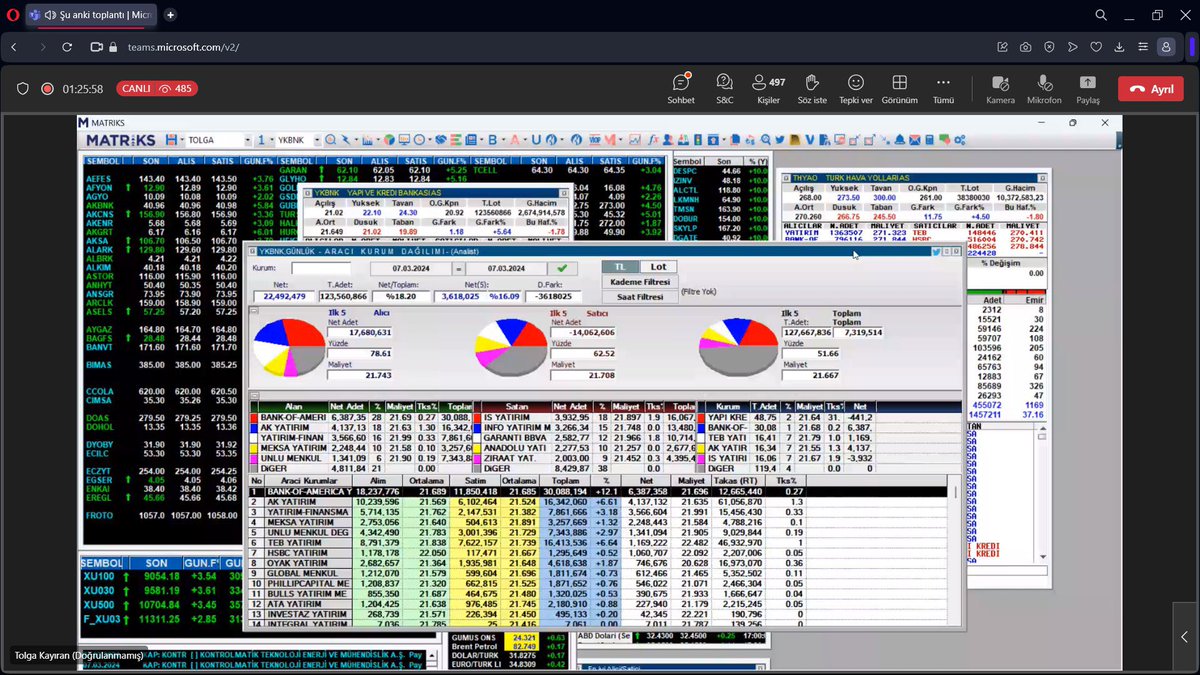Image resolution: width=1200 pixels, height=675 pixels.
Task: Select the HSBC YATIRIM table row
Action: (597, 551)
